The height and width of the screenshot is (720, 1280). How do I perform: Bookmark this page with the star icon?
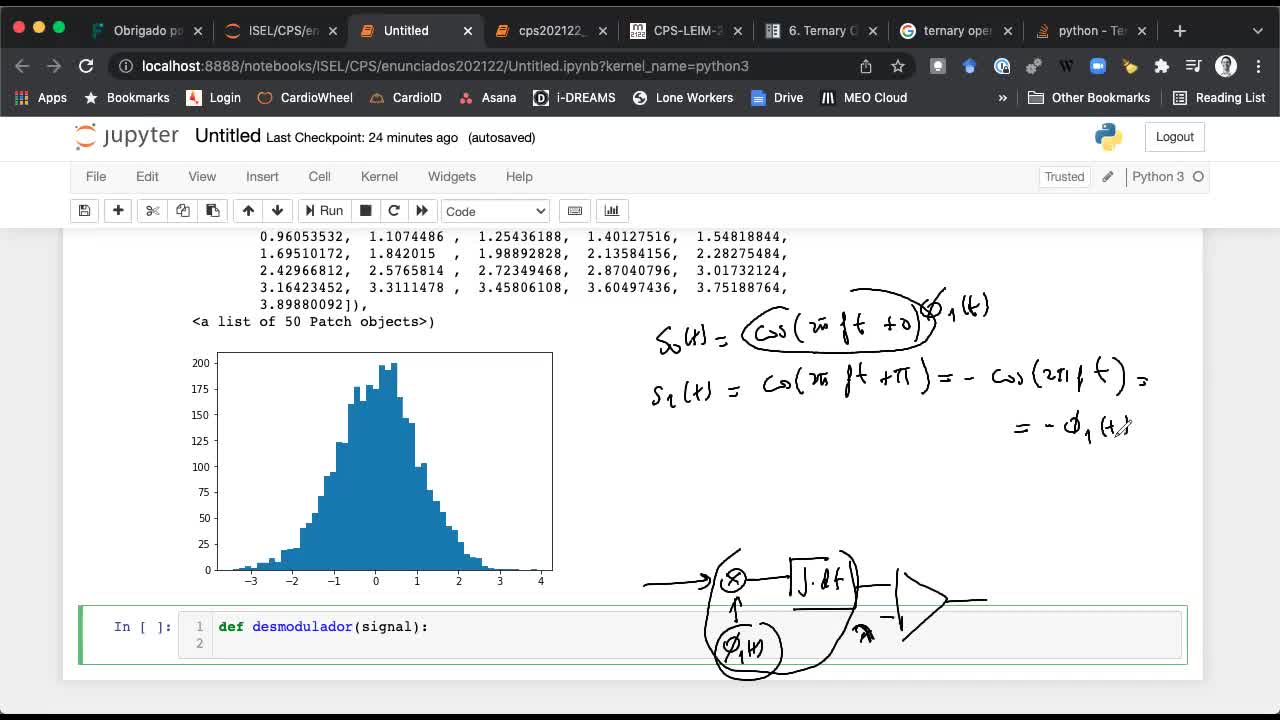pyautogui.click(x=898, y=66)
